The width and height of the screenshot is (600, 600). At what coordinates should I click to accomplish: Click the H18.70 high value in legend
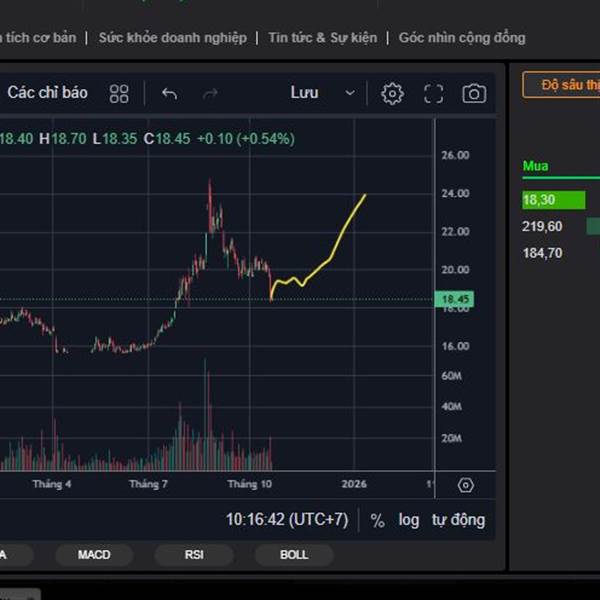tap(63, 139)
